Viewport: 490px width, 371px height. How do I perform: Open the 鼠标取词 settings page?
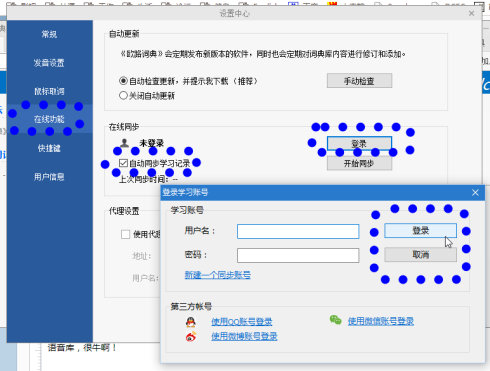click(49, 91)
